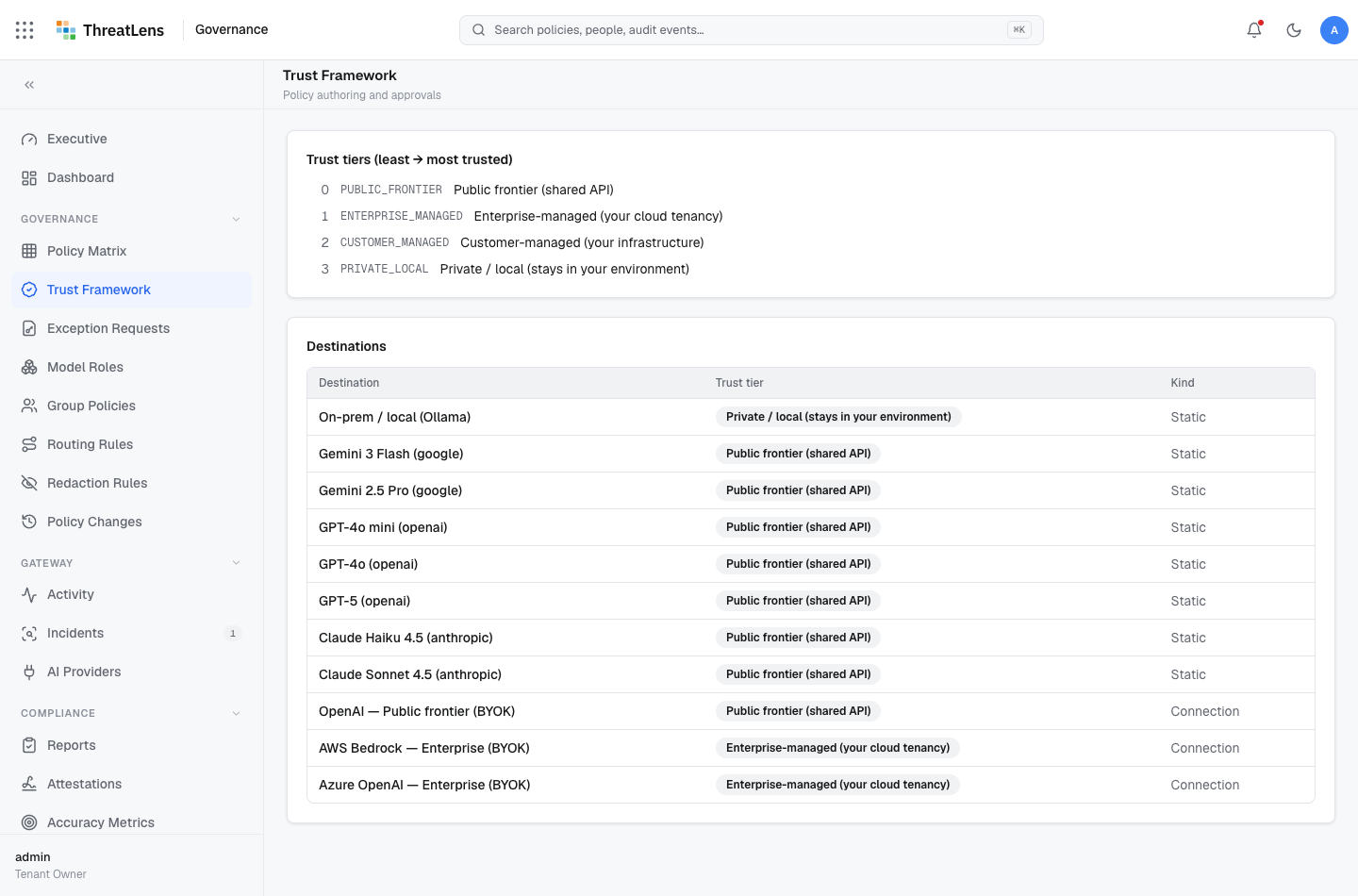Open Routing Rules
1358x896 pixels.
[x=131, y=445]
